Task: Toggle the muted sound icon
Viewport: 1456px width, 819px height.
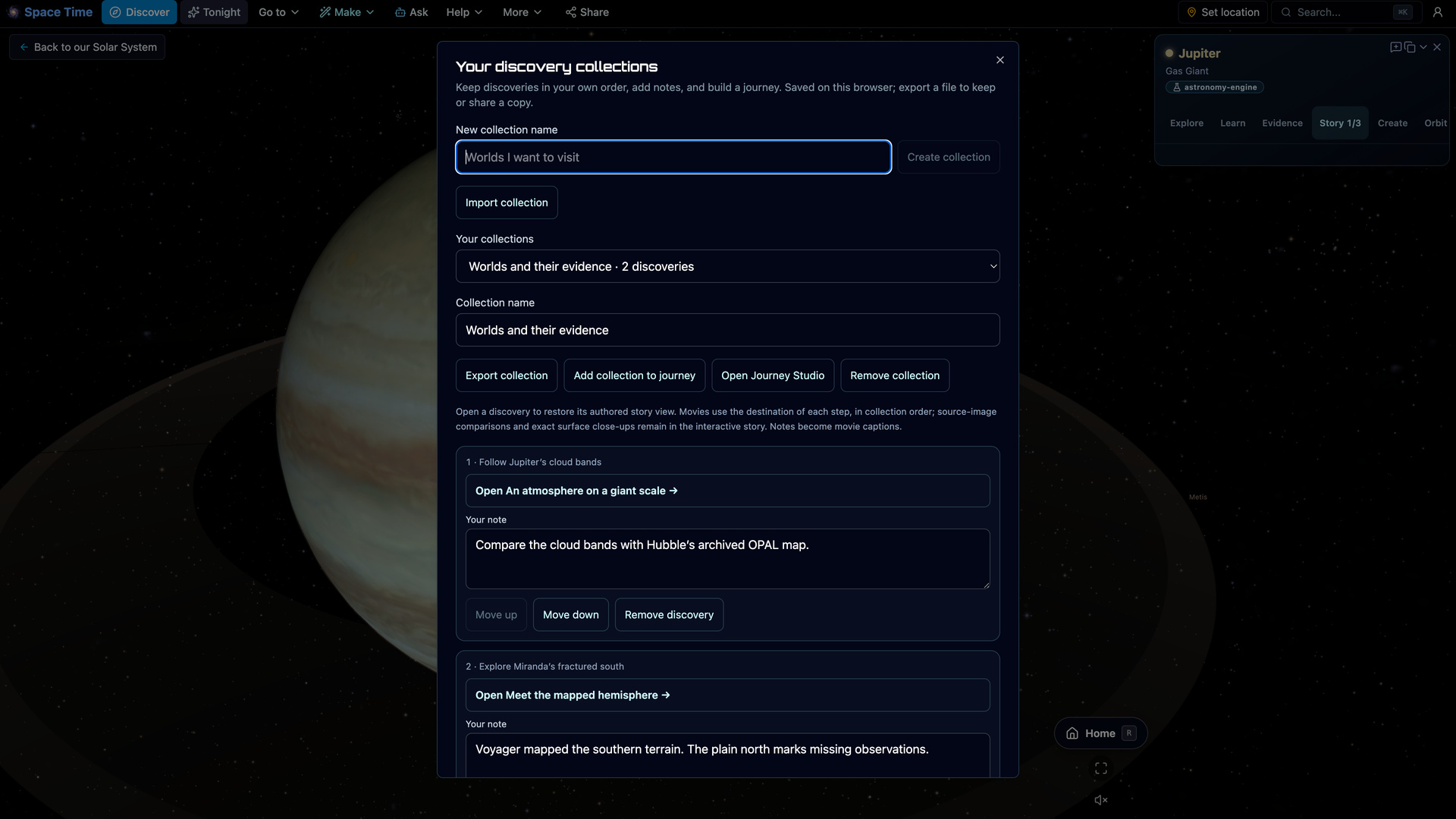Action: pyautogui.click(x=1101, y=800)
